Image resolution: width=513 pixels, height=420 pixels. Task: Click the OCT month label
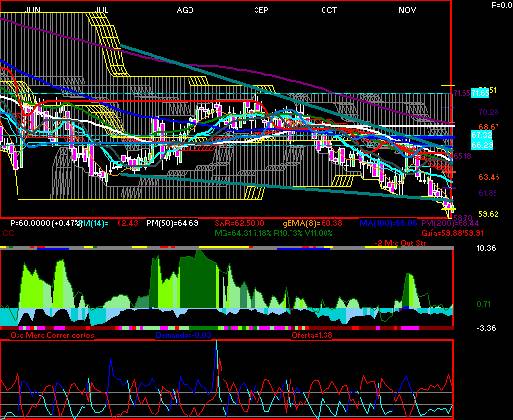pos(329,10)
